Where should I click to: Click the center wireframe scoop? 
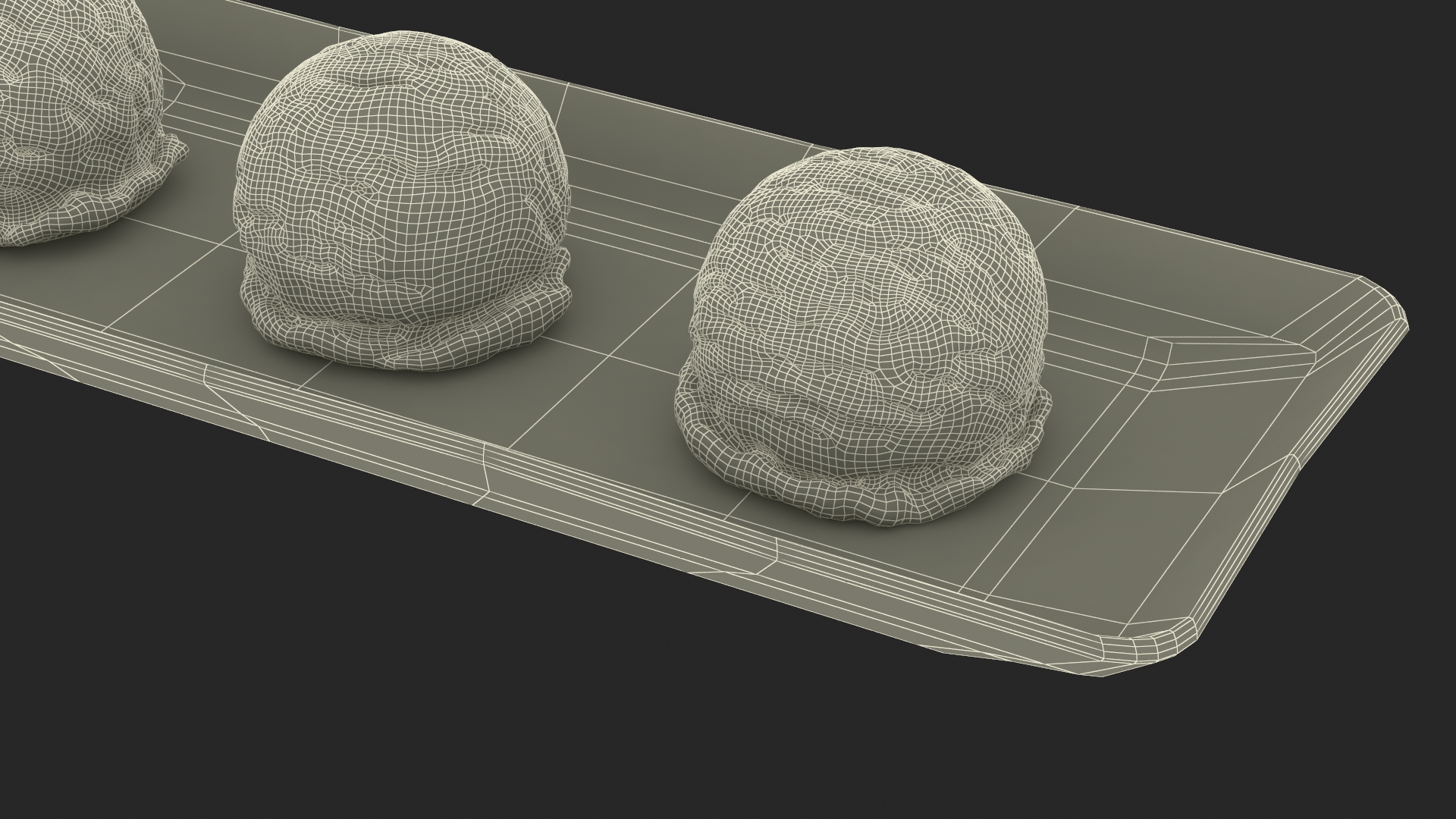[402, 190]
